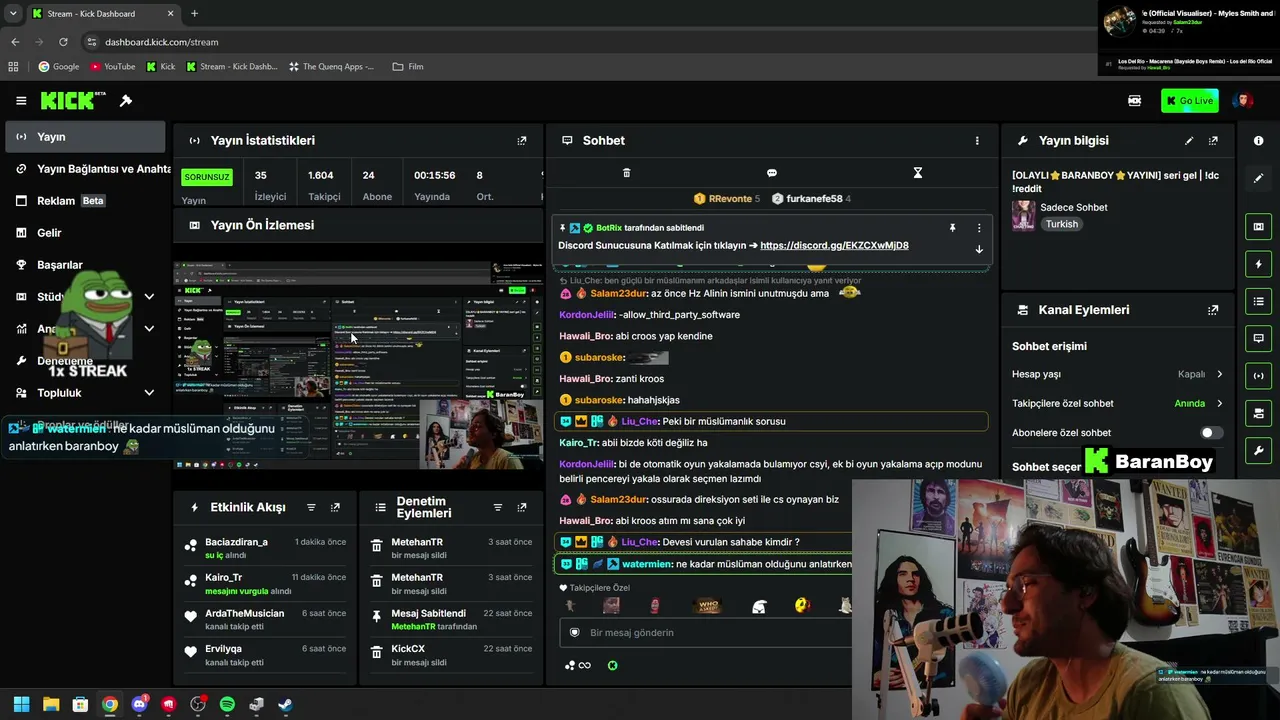1280x720 pixels.
Task: Open Gelir in the sidebar
Action: point(85,233)
